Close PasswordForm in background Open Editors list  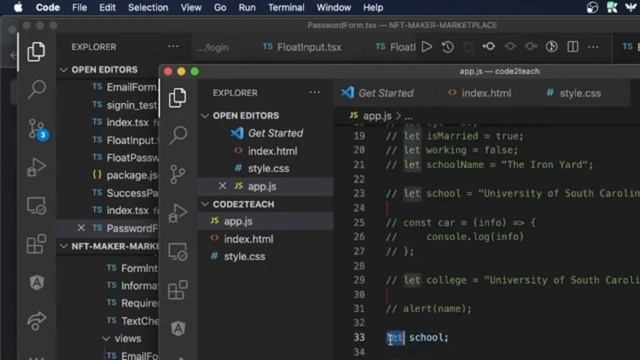click(81, 228)
